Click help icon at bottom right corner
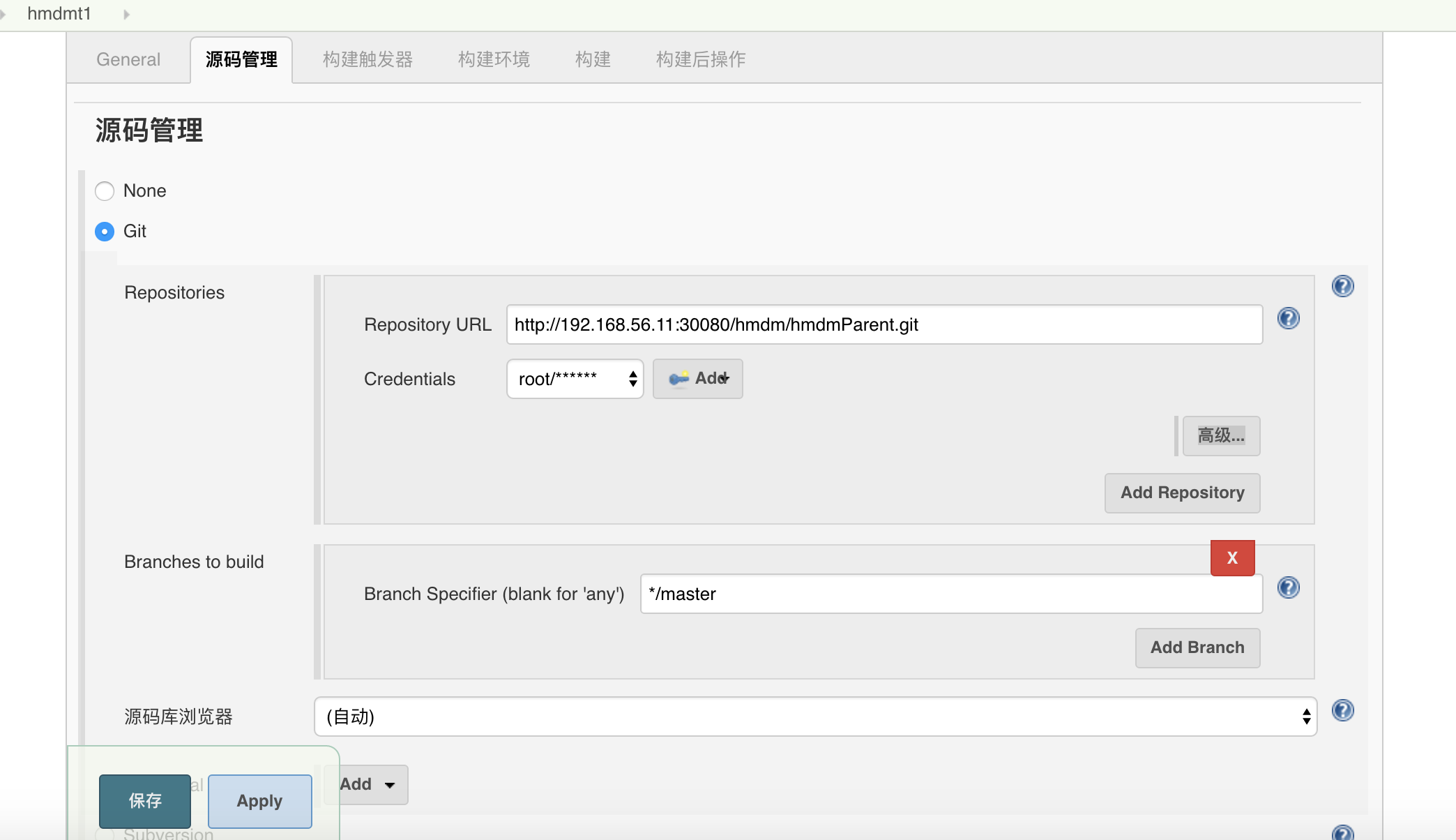1456x840 pixels. click(1342, 833)
